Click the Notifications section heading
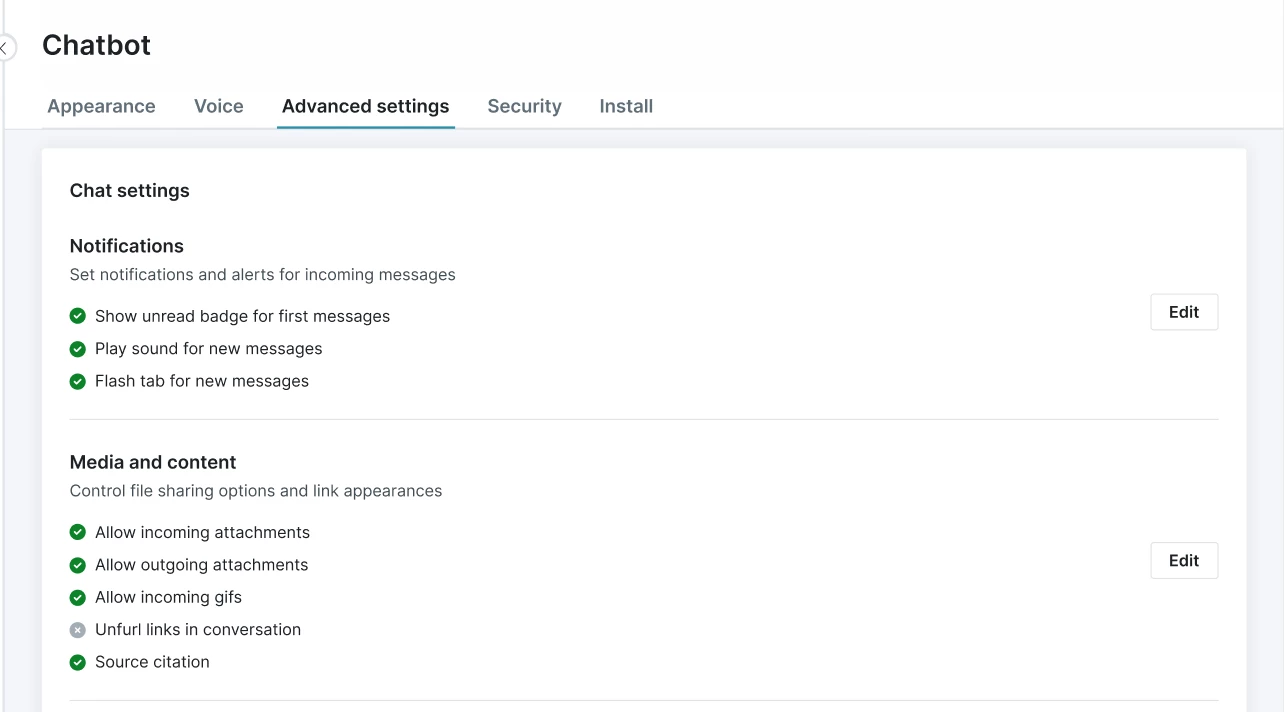This screenshot has width=1284, height=712. tap(127, 246)
